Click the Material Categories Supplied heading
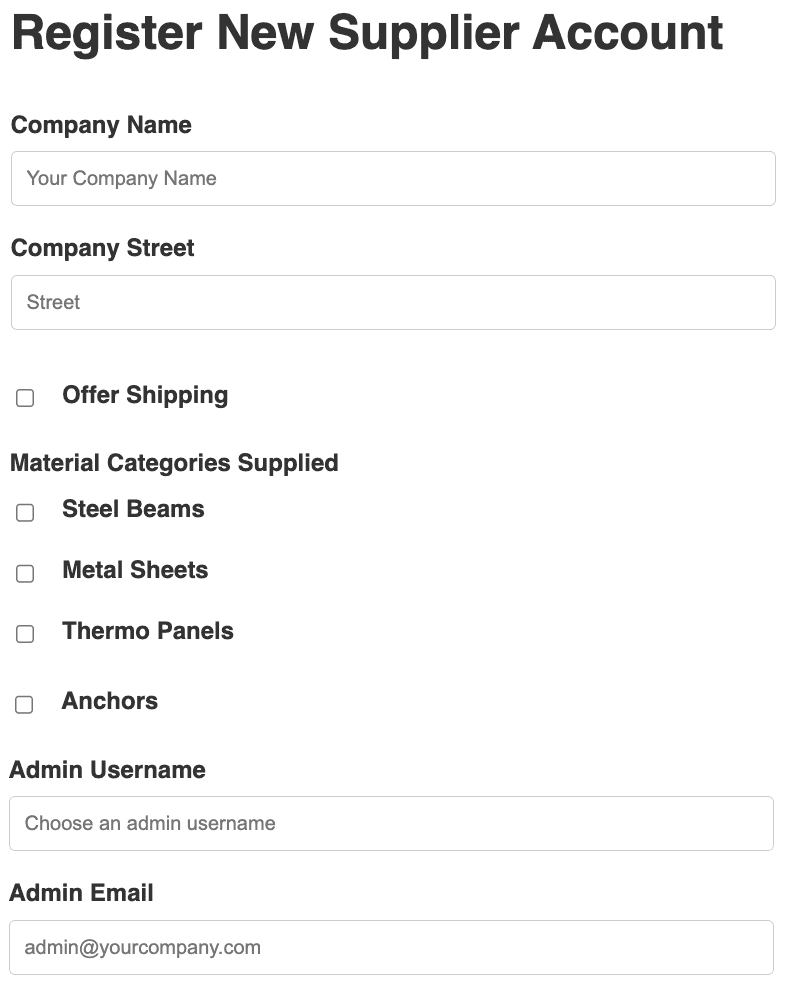This screenshot has width=801, height=995. (174, 463)
